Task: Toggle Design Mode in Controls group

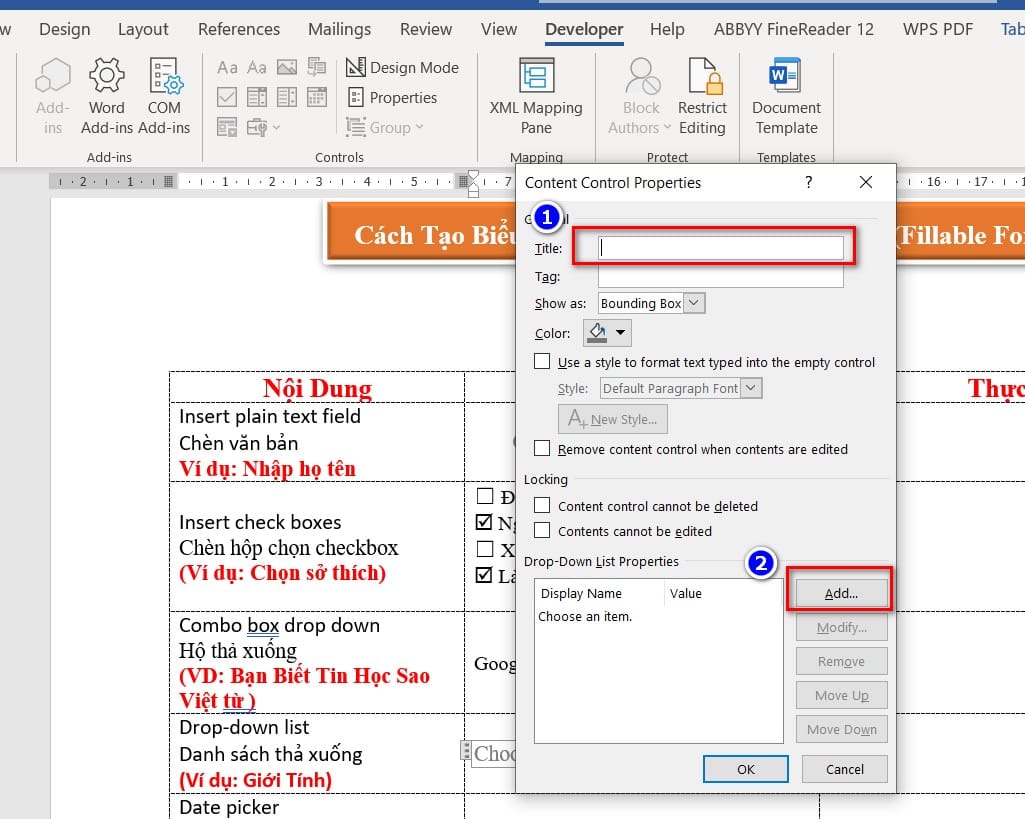Action: click(x=402, y=67)
